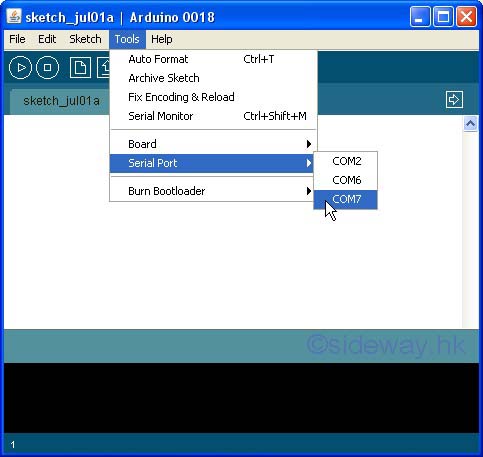Minimize the Arduino window

(x=420, y=17)
